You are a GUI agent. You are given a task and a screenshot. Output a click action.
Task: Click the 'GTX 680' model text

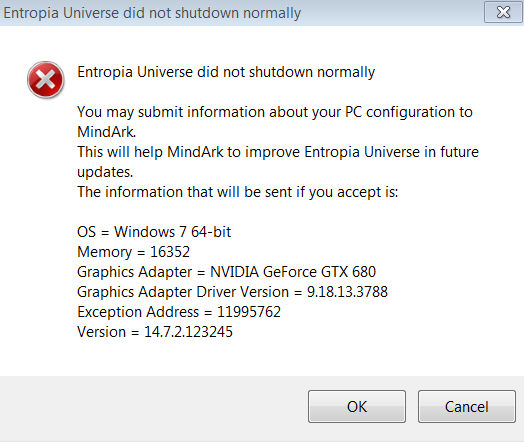pos(349,272)
